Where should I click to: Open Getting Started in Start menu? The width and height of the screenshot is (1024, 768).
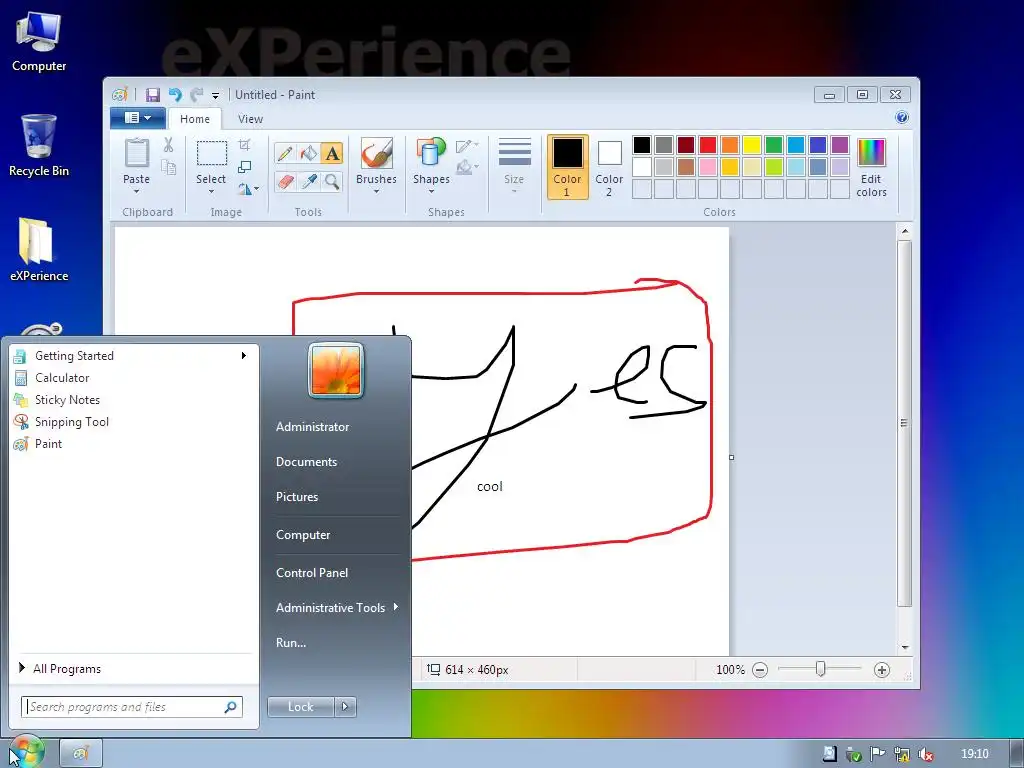[x=134, y=356]
